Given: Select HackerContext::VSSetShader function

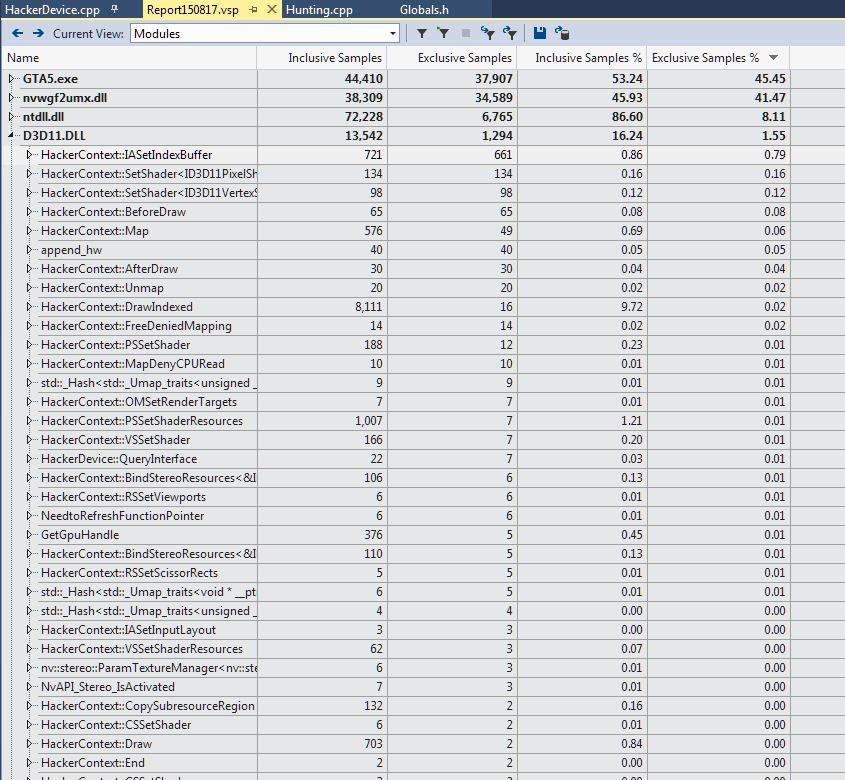Looking at the screenshot, I should [115, 440].
